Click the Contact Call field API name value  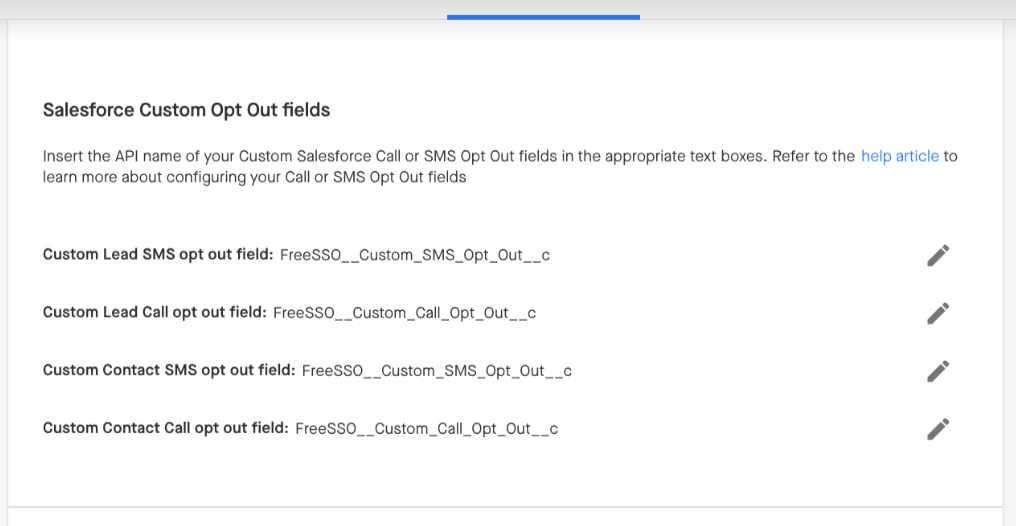(x=426, y=429)
